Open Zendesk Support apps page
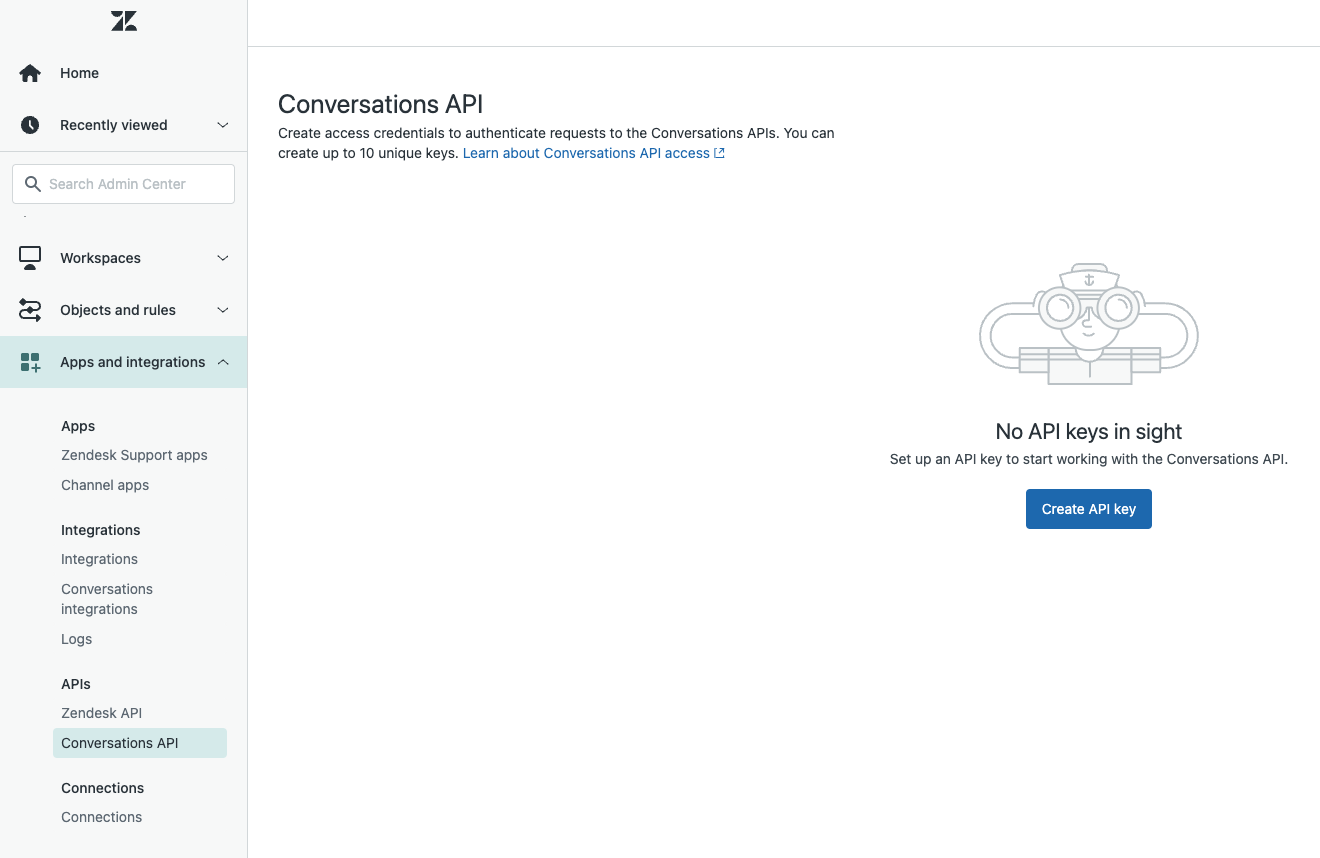Viewport: 1320px width, 858px height. (134, 455)
